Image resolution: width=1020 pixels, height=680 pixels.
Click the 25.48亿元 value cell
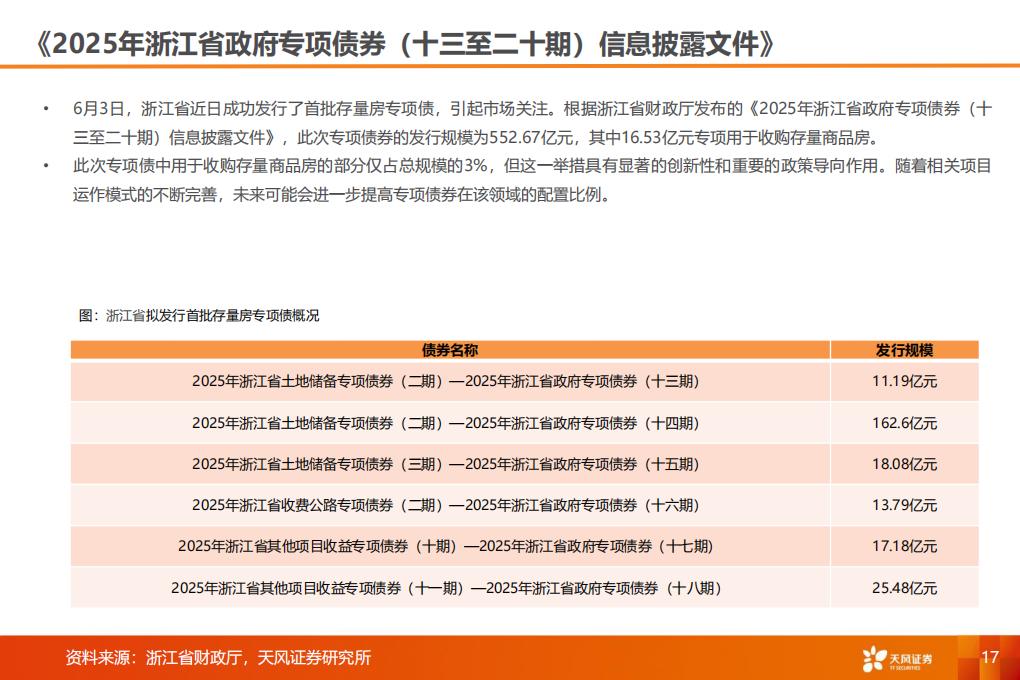[904, 588]
